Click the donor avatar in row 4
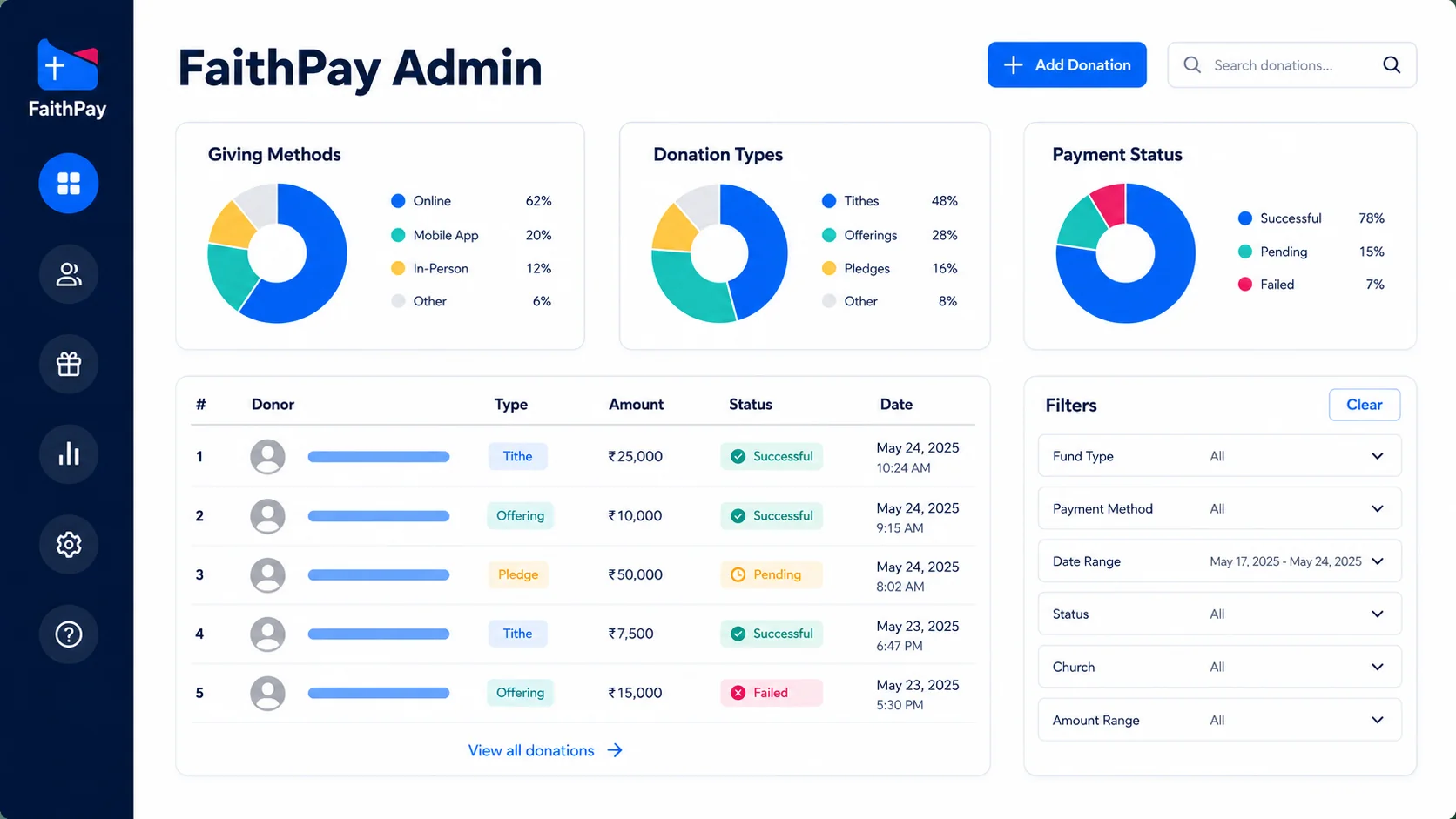 267,634
